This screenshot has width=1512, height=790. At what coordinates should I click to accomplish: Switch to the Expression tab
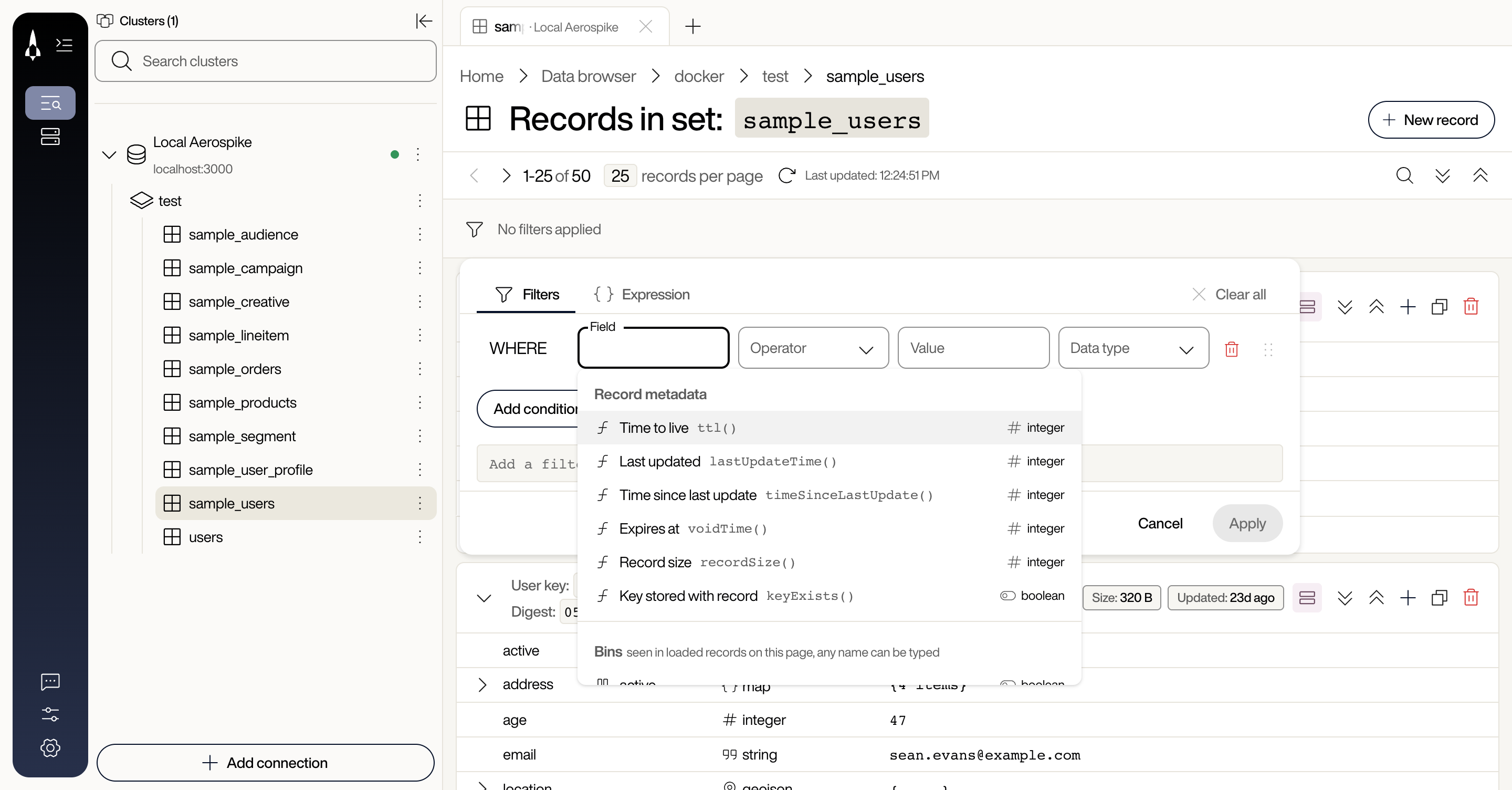(641, 294)
